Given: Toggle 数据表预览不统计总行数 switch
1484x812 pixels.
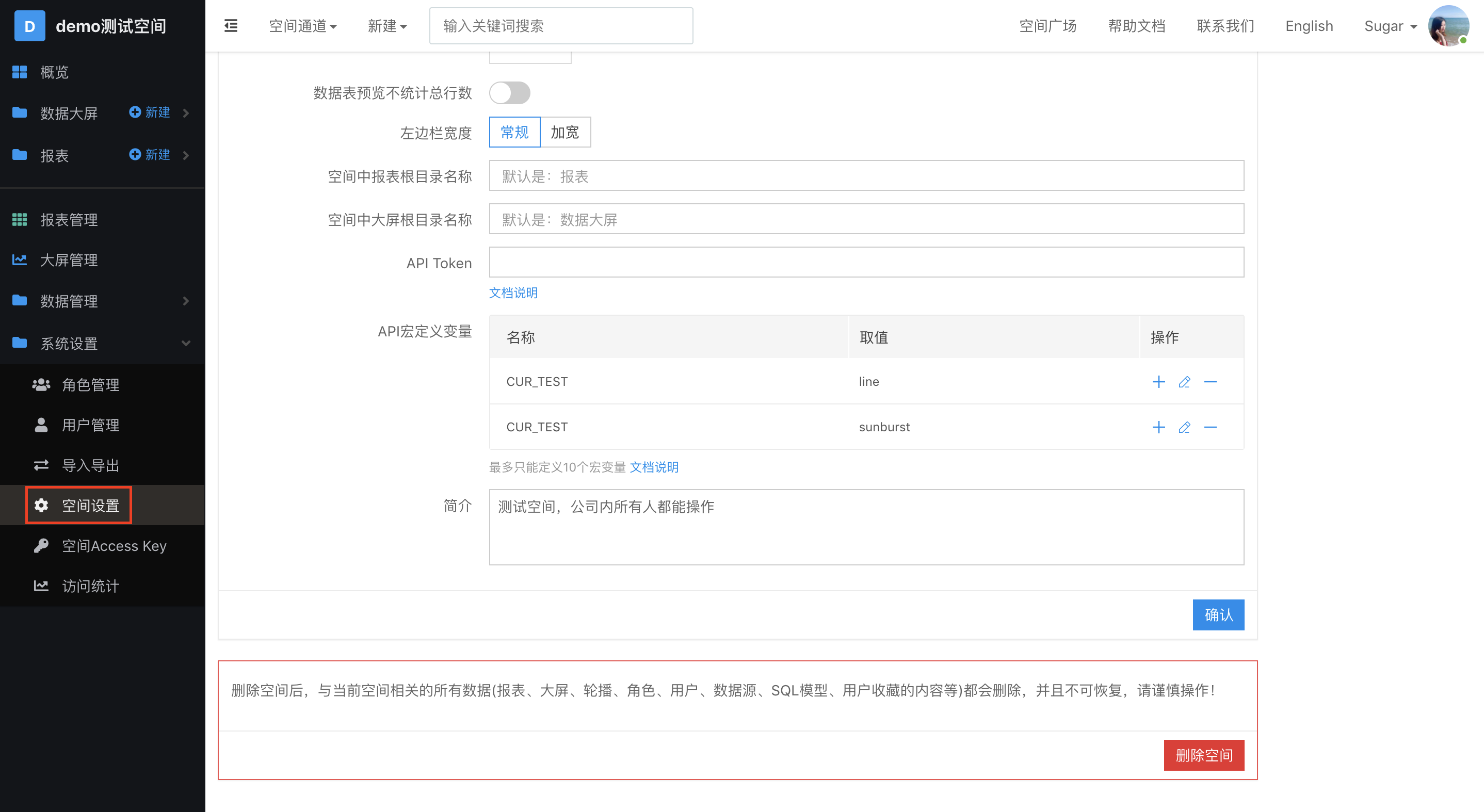Looking at the screenshot, I should click(510, 93).
